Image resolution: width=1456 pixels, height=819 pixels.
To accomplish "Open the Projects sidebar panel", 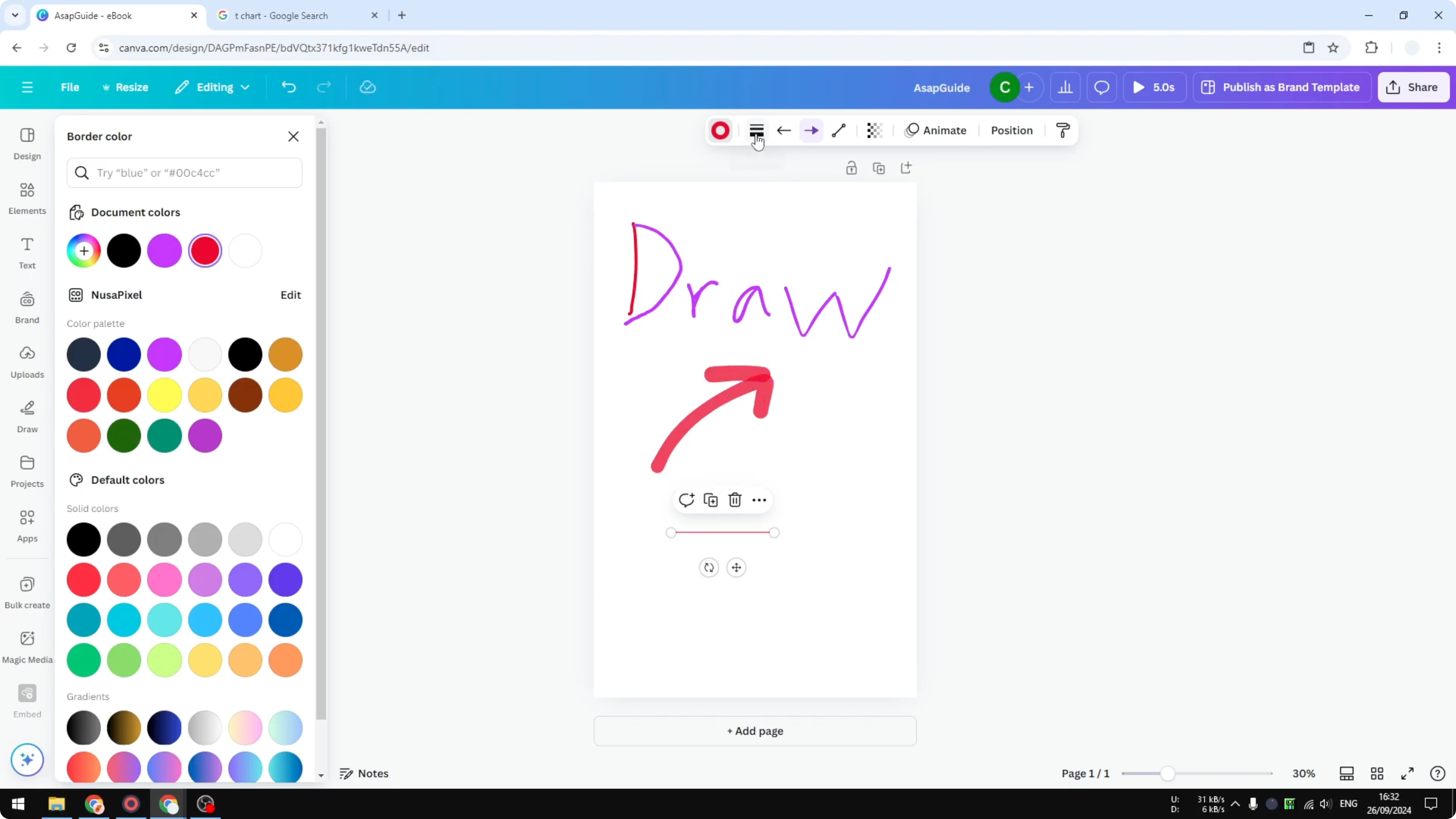I will click(x=27, y=471).
